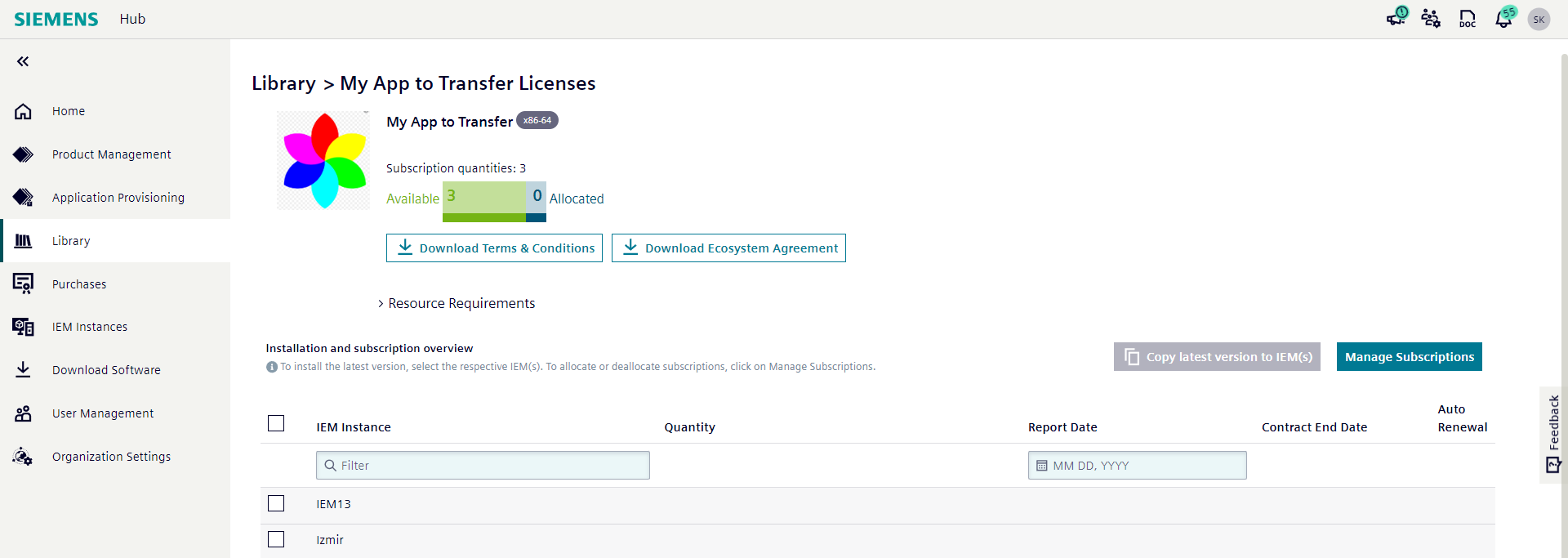Click the SK user avatar
The image size is (1568, 558).
[x=1539, y=19]
